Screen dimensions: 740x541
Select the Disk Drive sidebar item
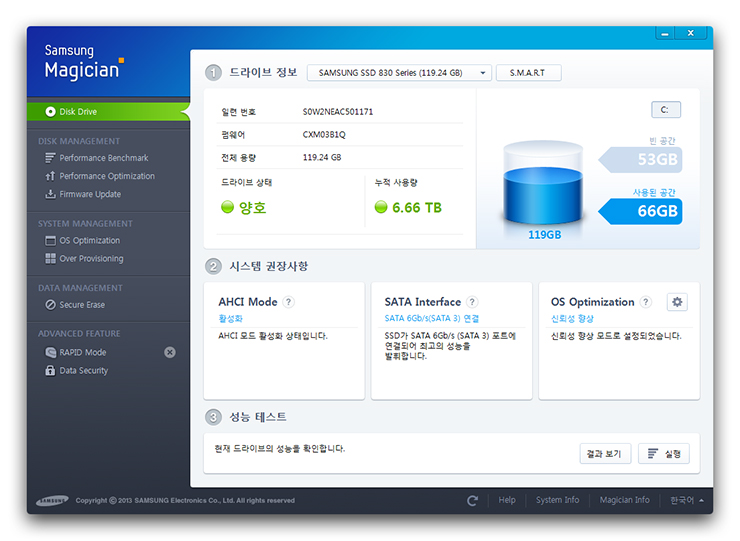[x=109, y=111]
